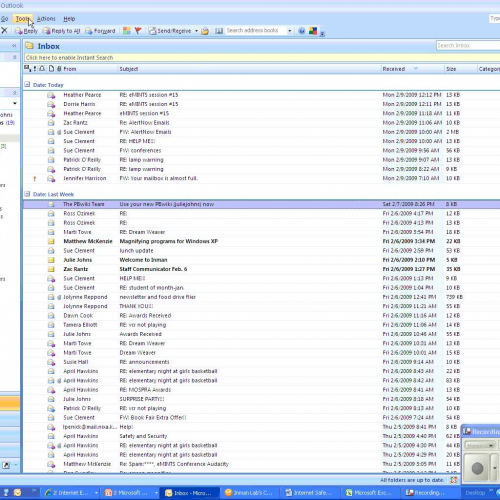Click the Desktop toolbar in taskbar
This screenshot has height=500, width=500.
475,493
